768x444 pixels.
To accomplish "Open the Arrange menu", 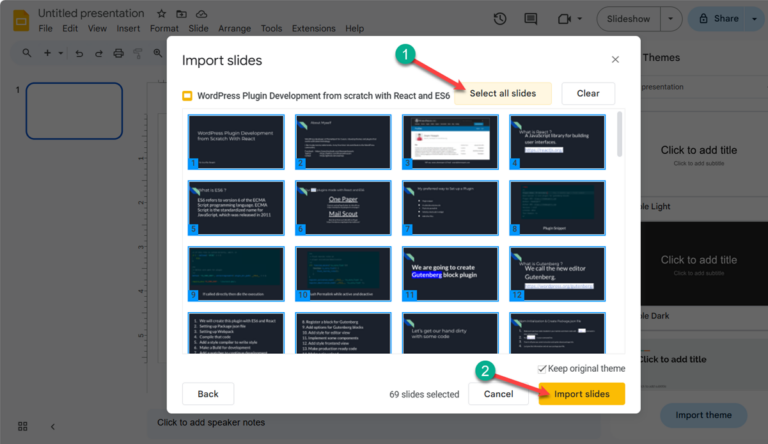I will (x=234, y=28).
